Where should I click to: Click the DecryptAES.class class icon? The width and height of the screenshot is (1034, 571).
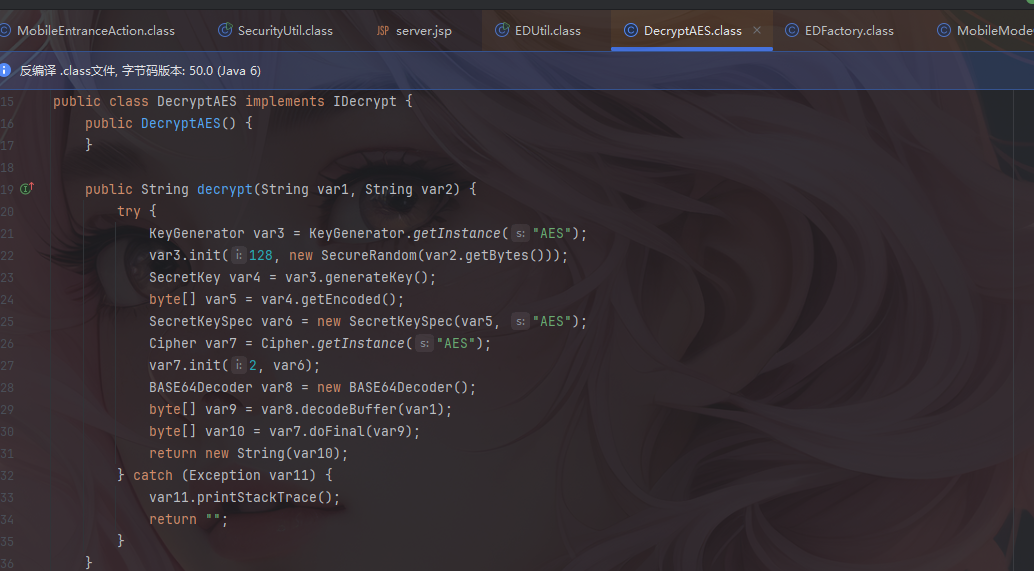coord(630,30)
